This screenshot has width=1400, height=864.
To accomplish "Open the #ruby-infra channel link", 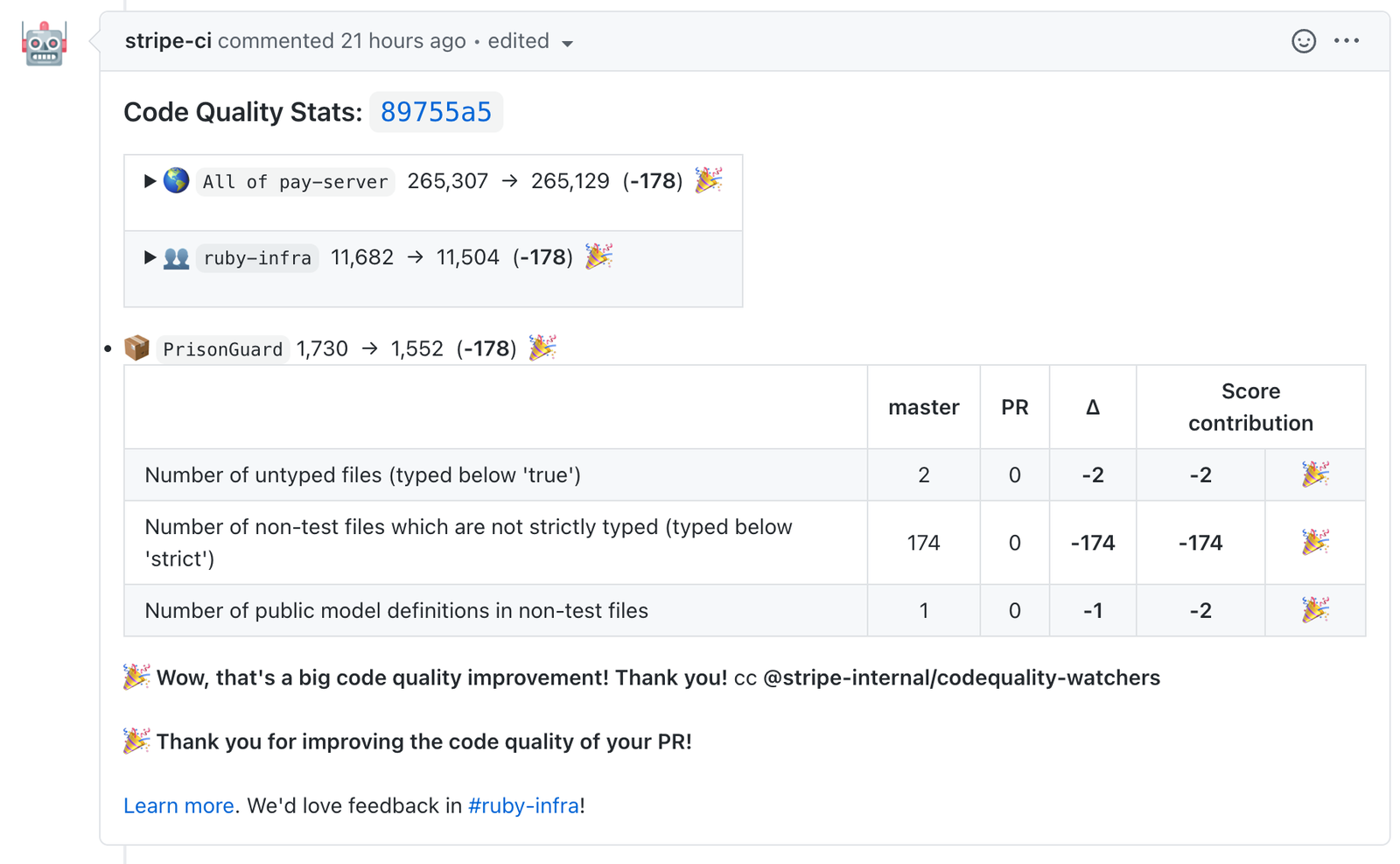I will 523,805.
